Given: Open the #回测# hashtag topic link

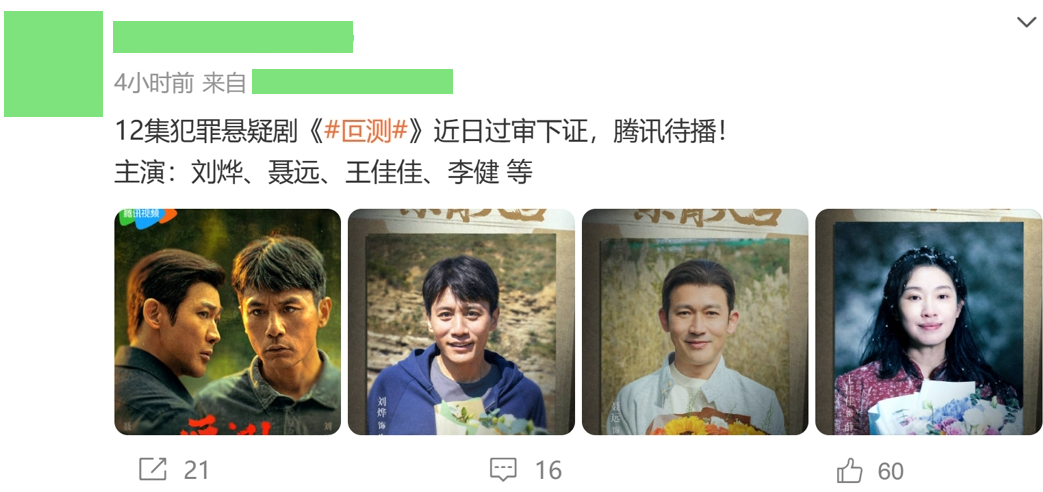Looking at the screenshot, I should (365, 132).
